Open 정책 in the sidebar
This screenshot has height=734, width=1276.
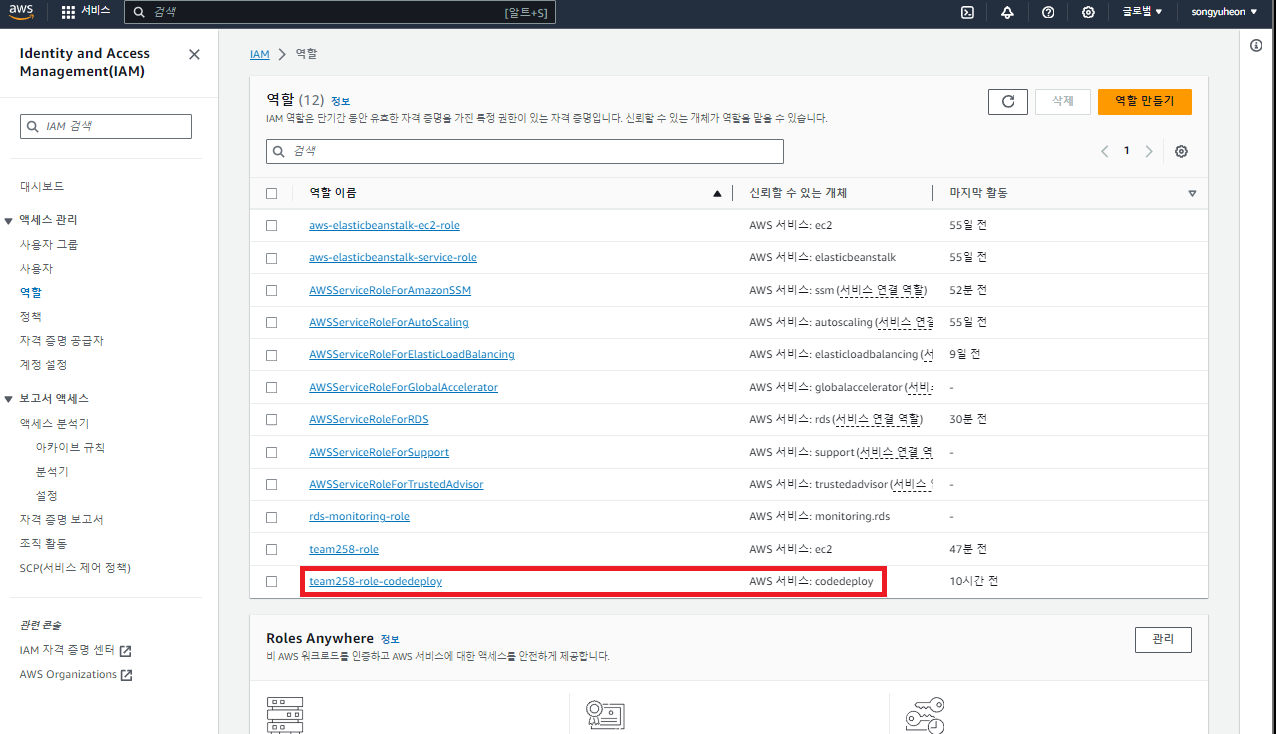pyautogui.click(x=31, y=316)
